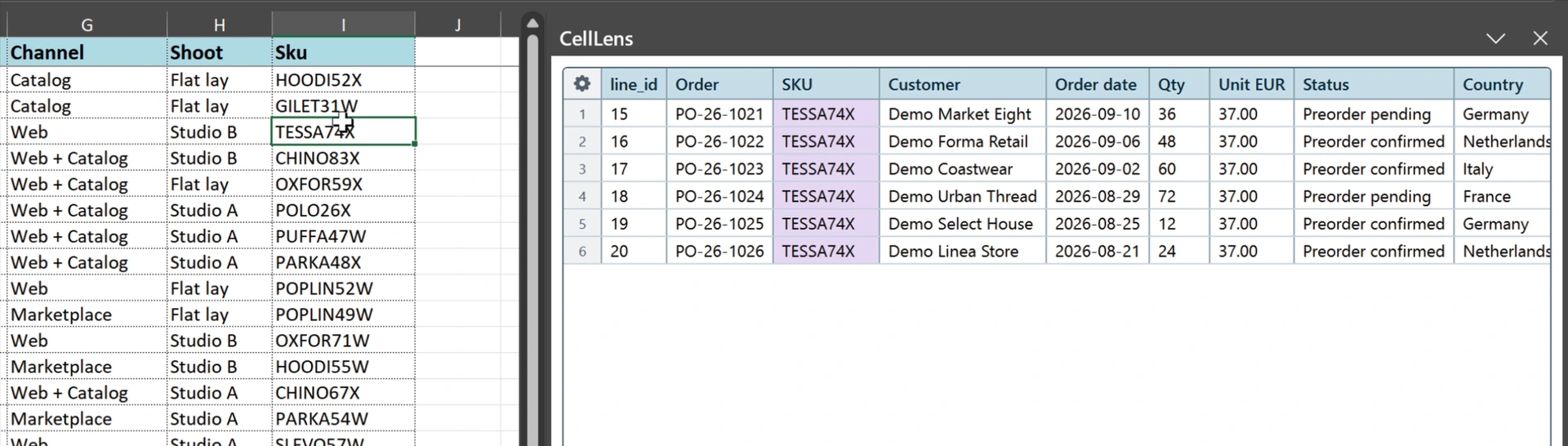Click order date 2026-09-10
Viewport: 1568px width, 446px height.
coord(1097,114)
